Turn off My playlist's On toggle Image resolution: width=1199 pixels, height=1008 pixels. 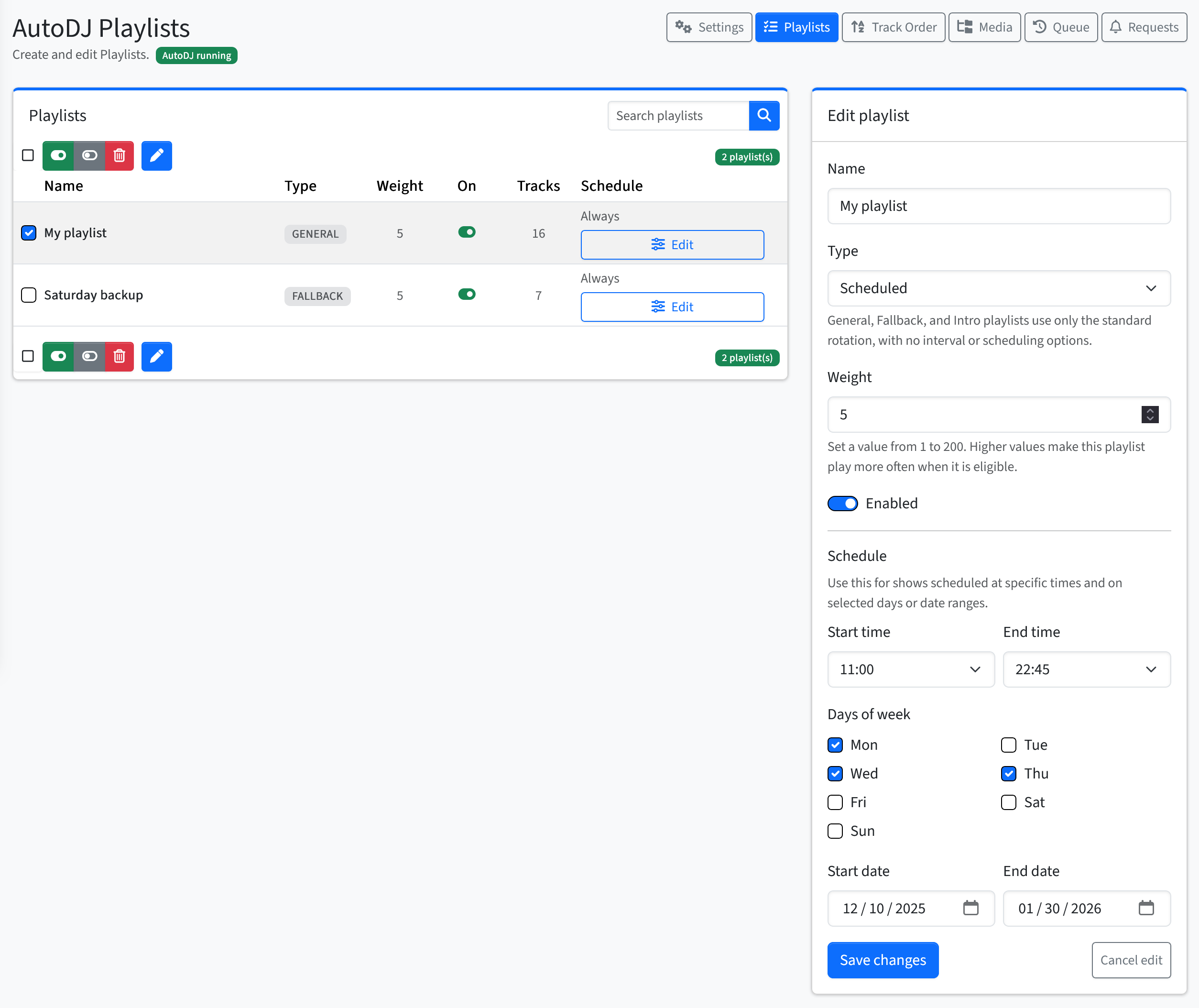coord(467,232)
